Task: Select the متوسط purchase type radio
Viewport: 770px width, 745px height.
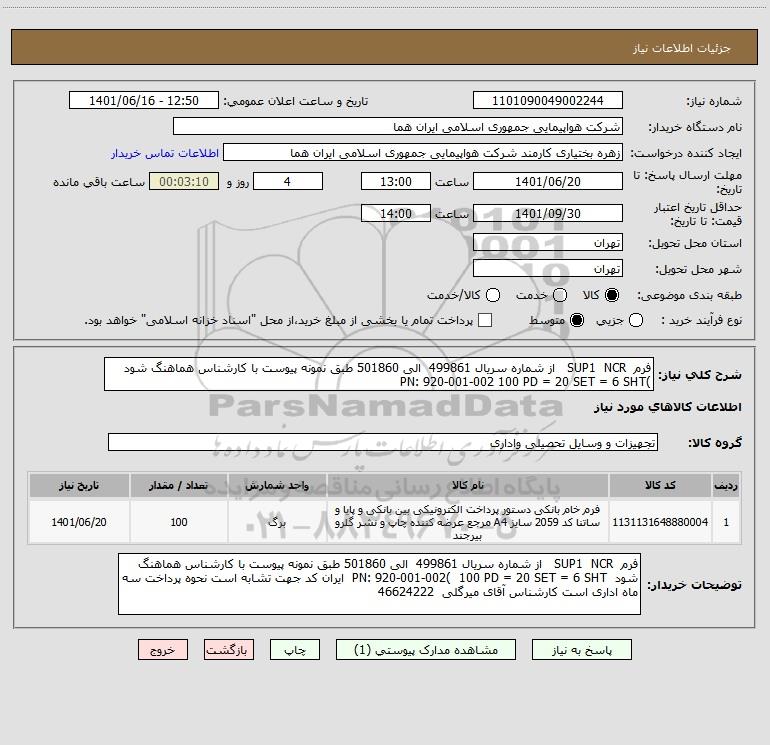Action: point(577,321)
